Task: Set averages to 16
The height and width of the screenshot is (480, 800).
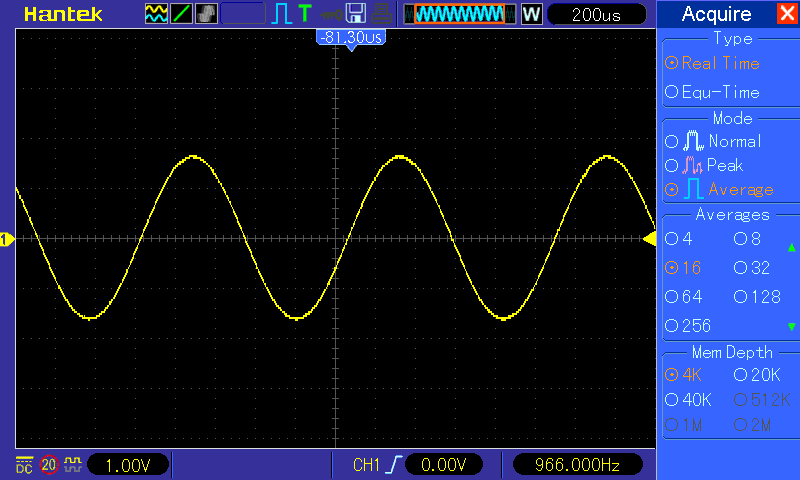Action: (x=683, y=268)
